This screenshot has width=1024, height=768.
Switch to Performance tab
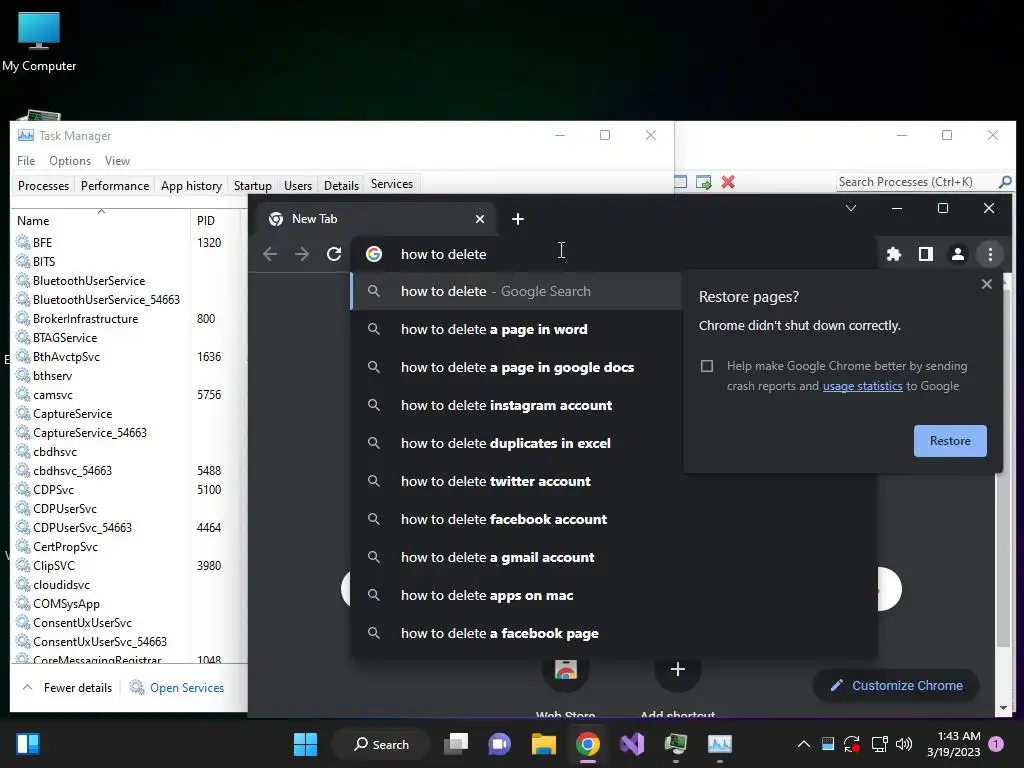click(115, 186)
